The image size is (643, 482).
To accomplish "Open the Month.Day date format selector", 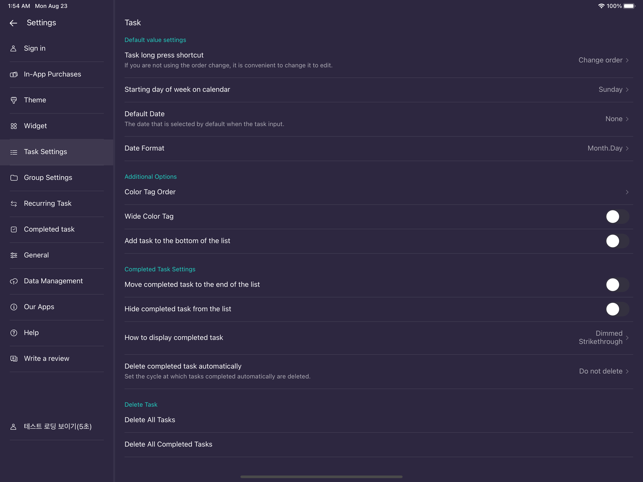I will click(x=608, y=148).
